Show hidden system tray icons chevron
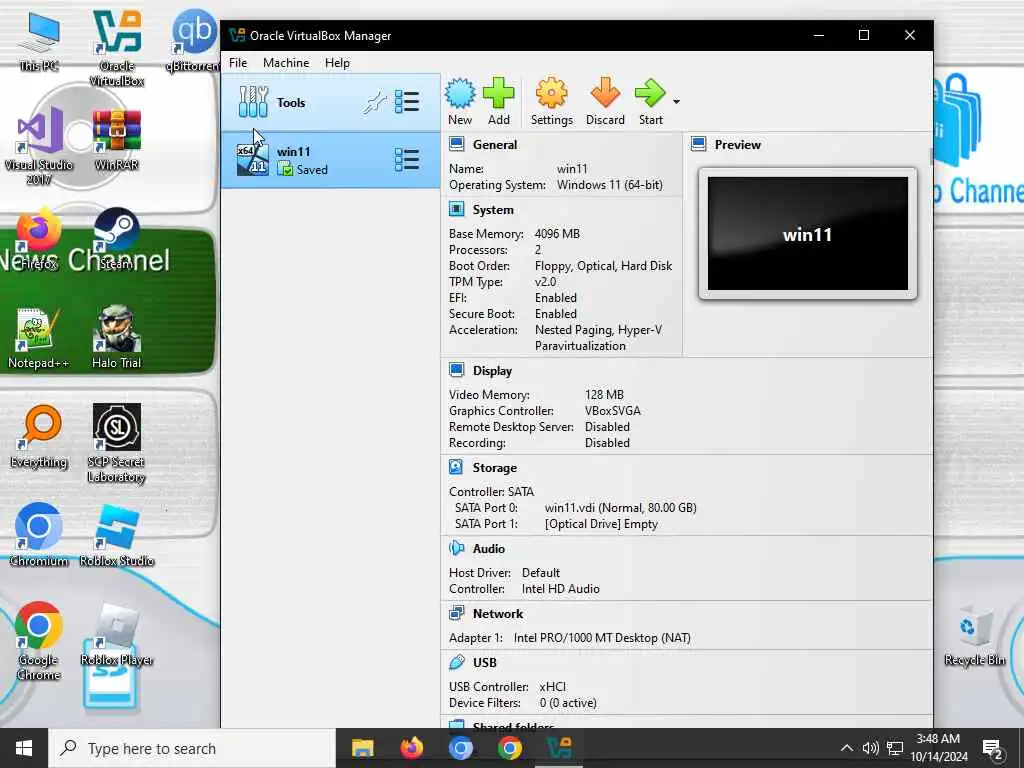Viewport: 1024px width, 768px height. tap(846, 748)
